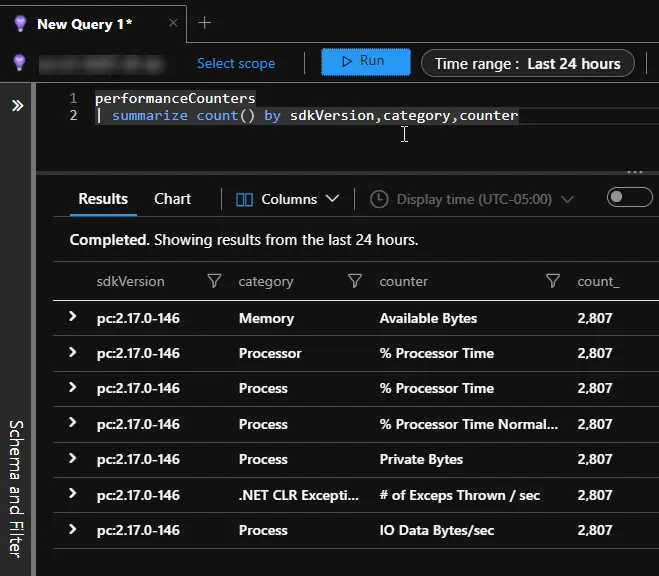Expand the Processor % Processor Time row
Screen dimensions: 659x576
pyautogui.click(x=72, y=352)
